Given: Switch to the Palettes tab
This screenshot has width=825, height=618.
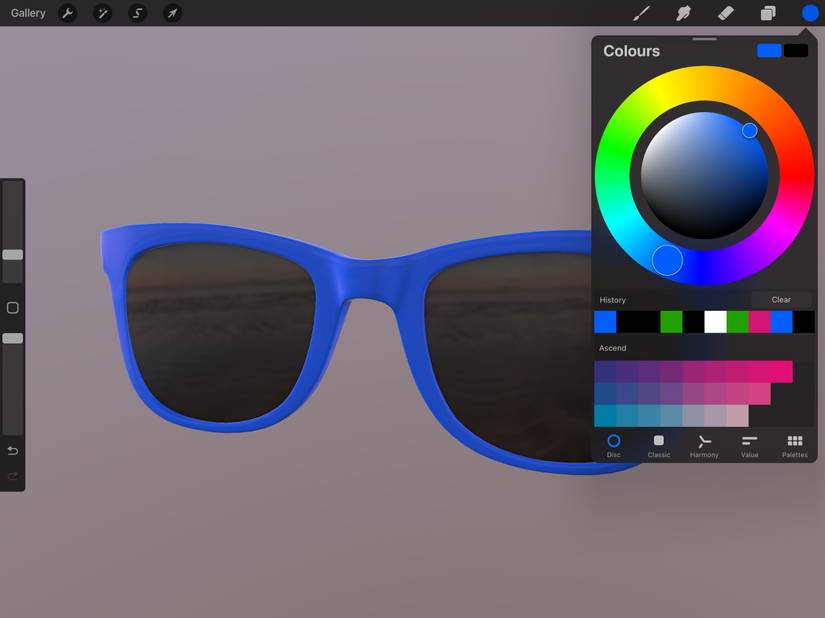Looking at the screenshot, I should (794, 446).
